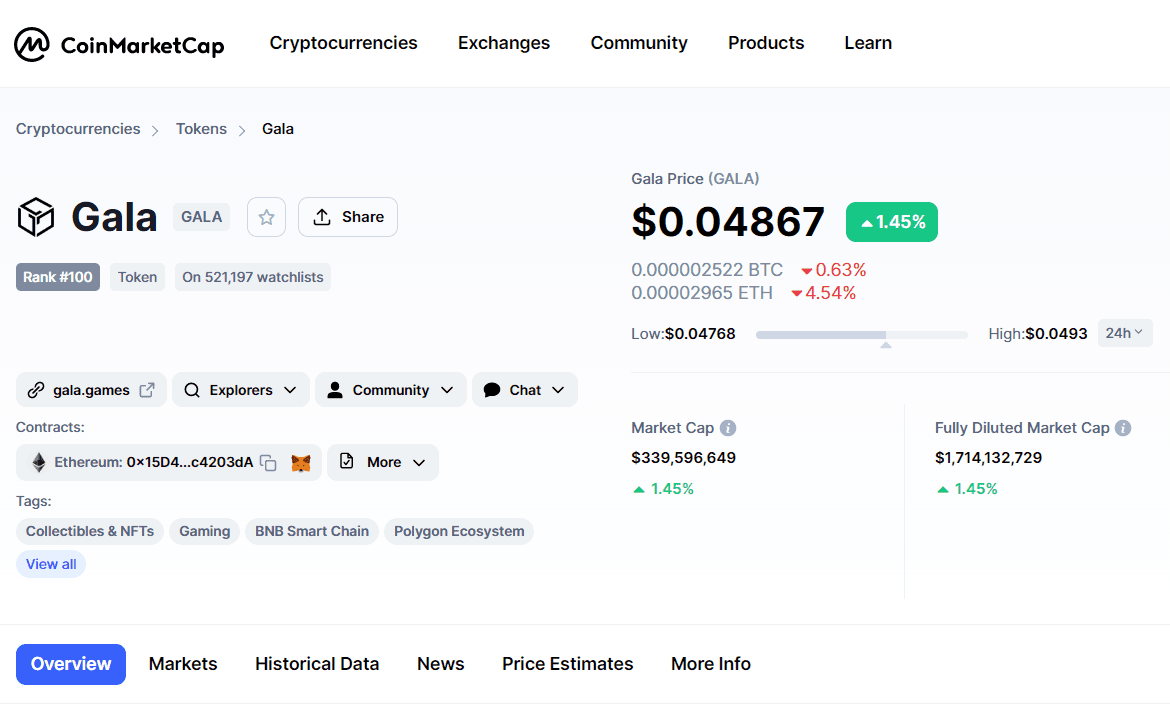Click the Gala cube logo icon
This screenshot has width=1170, height=710.
[x=36, y=217]
